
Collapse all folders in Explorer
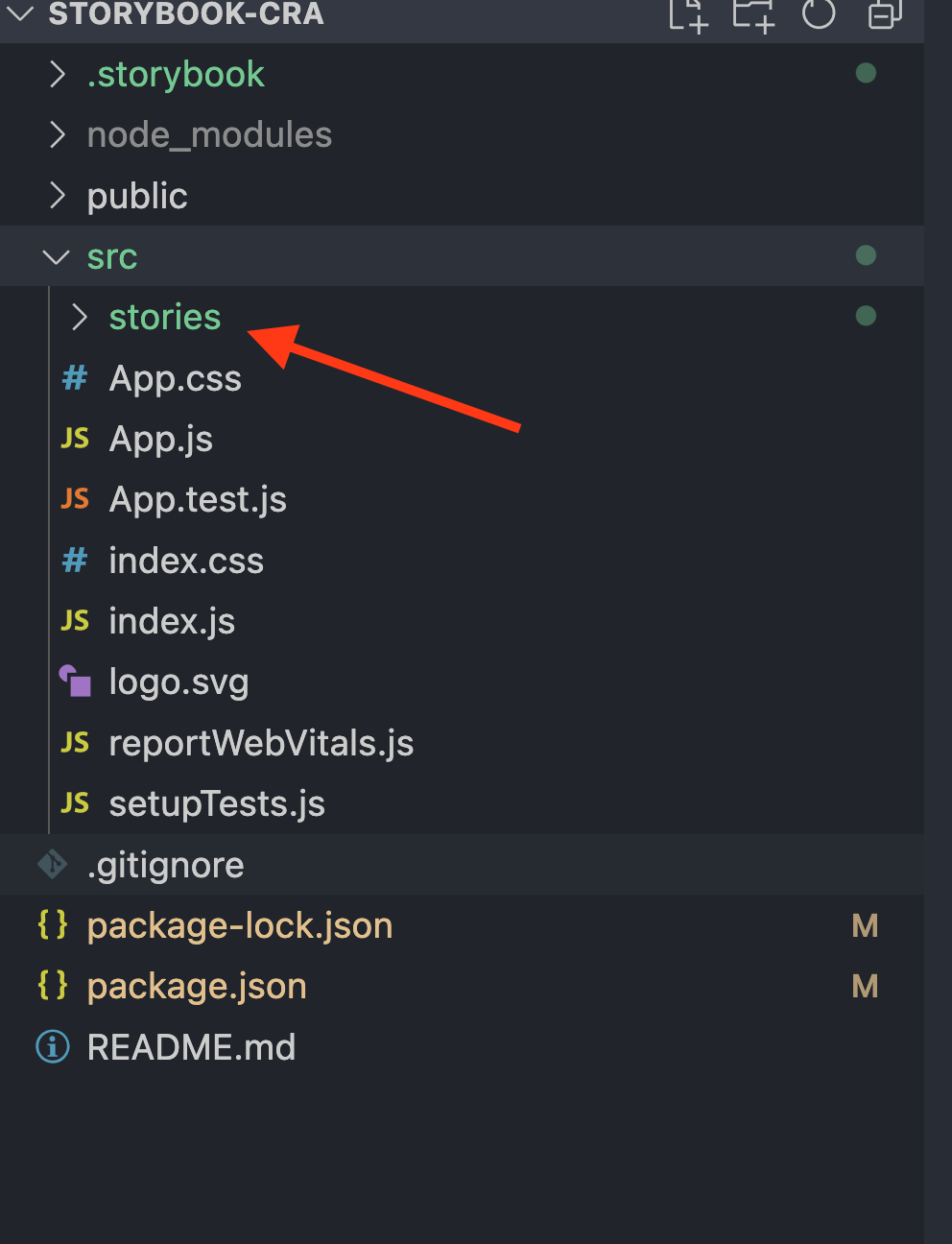tap(883, 15)
